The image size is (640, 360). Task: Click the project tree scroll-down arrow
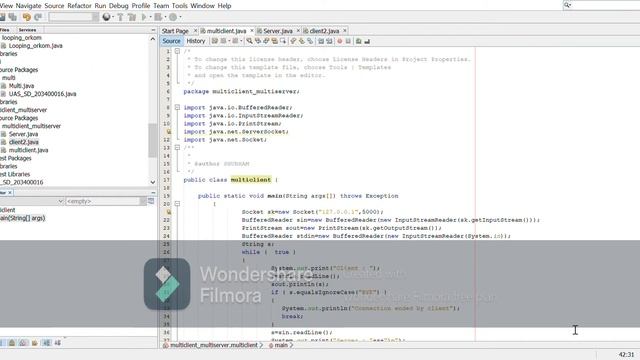153,182
